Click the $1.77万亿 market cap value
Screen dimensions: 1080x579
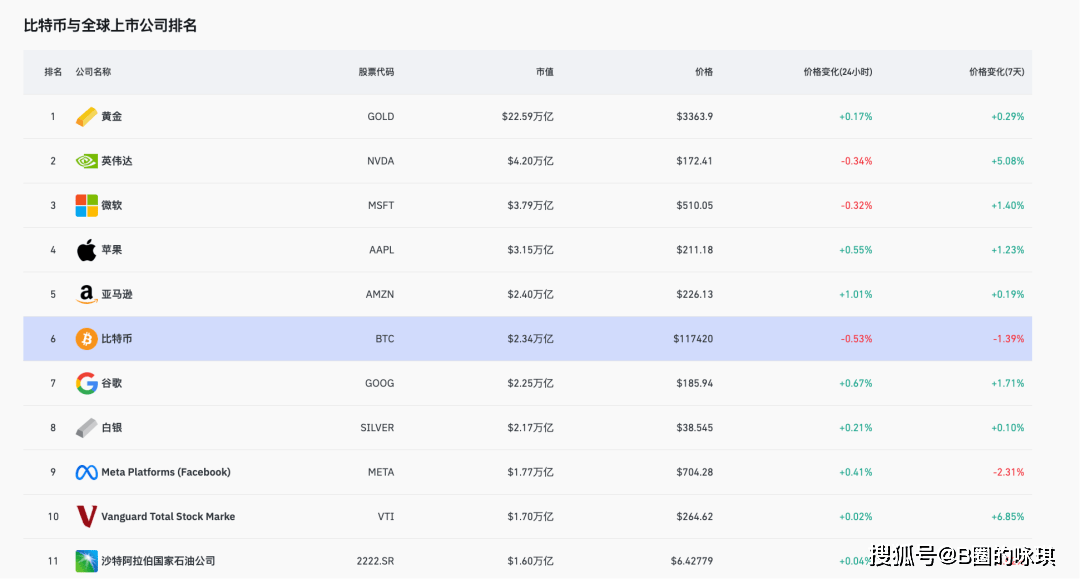click(x=530, y=472)
